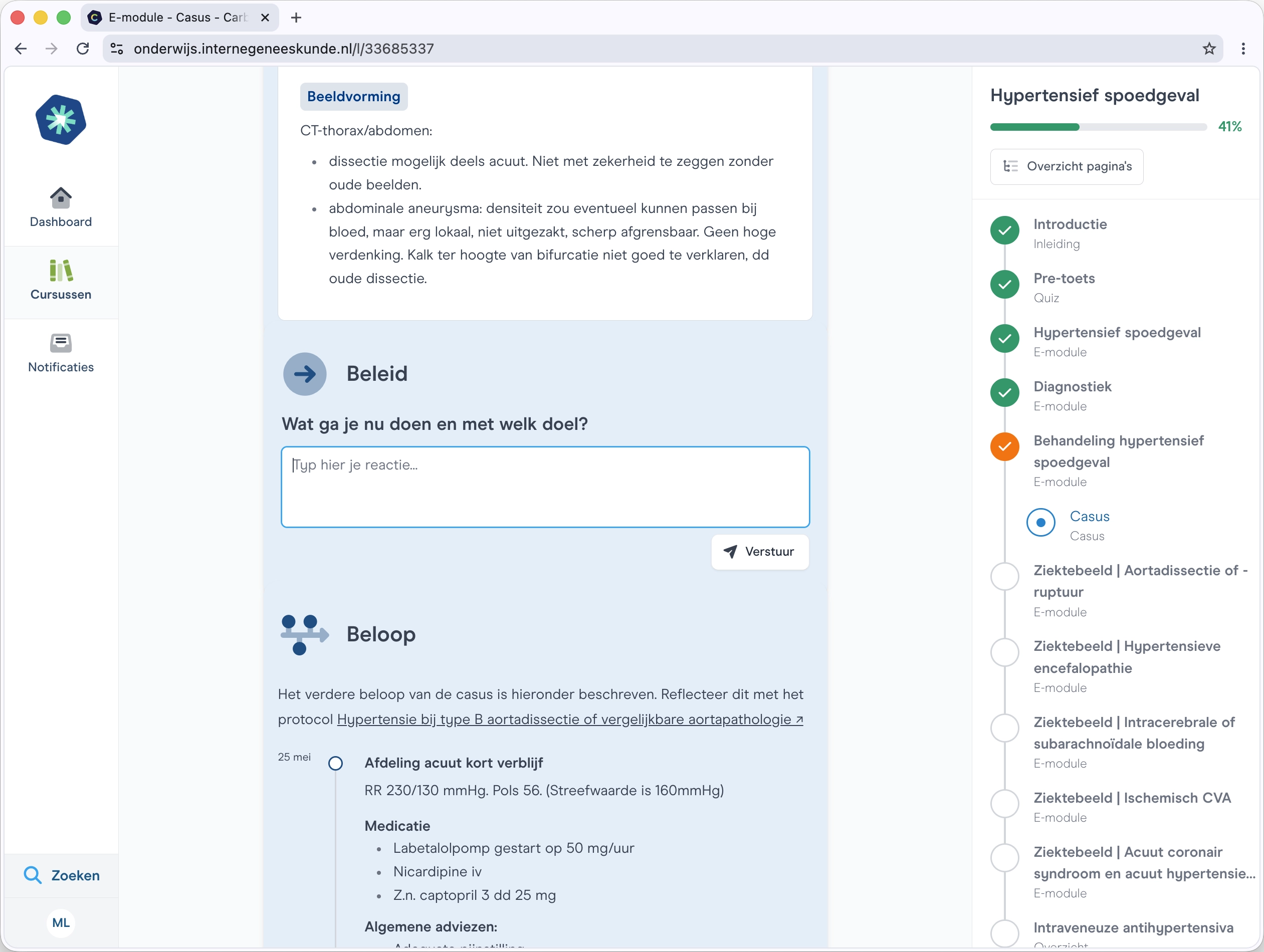Click the reaction text area

545,487
